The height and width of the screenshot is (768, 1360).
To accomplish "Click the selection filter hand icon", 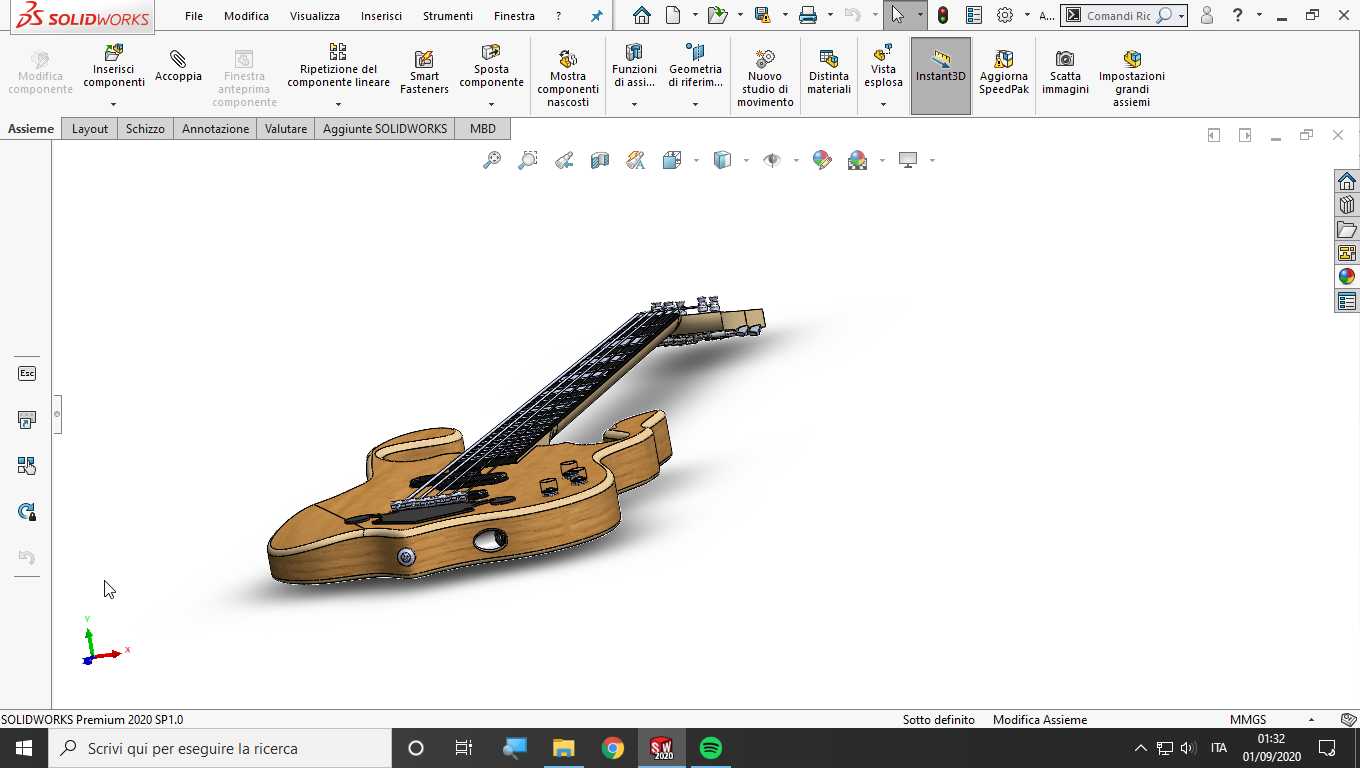I will (27, 465).
